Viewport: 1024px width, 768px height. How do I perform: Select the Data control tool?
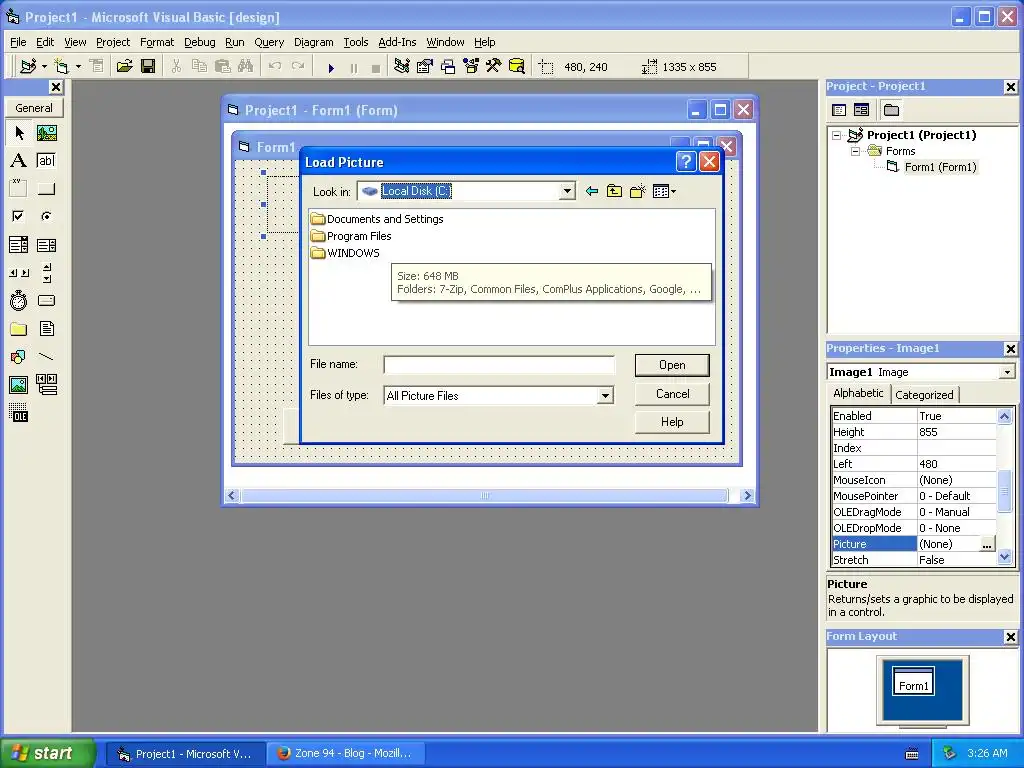pyautogui.click(x=46, y=385)
